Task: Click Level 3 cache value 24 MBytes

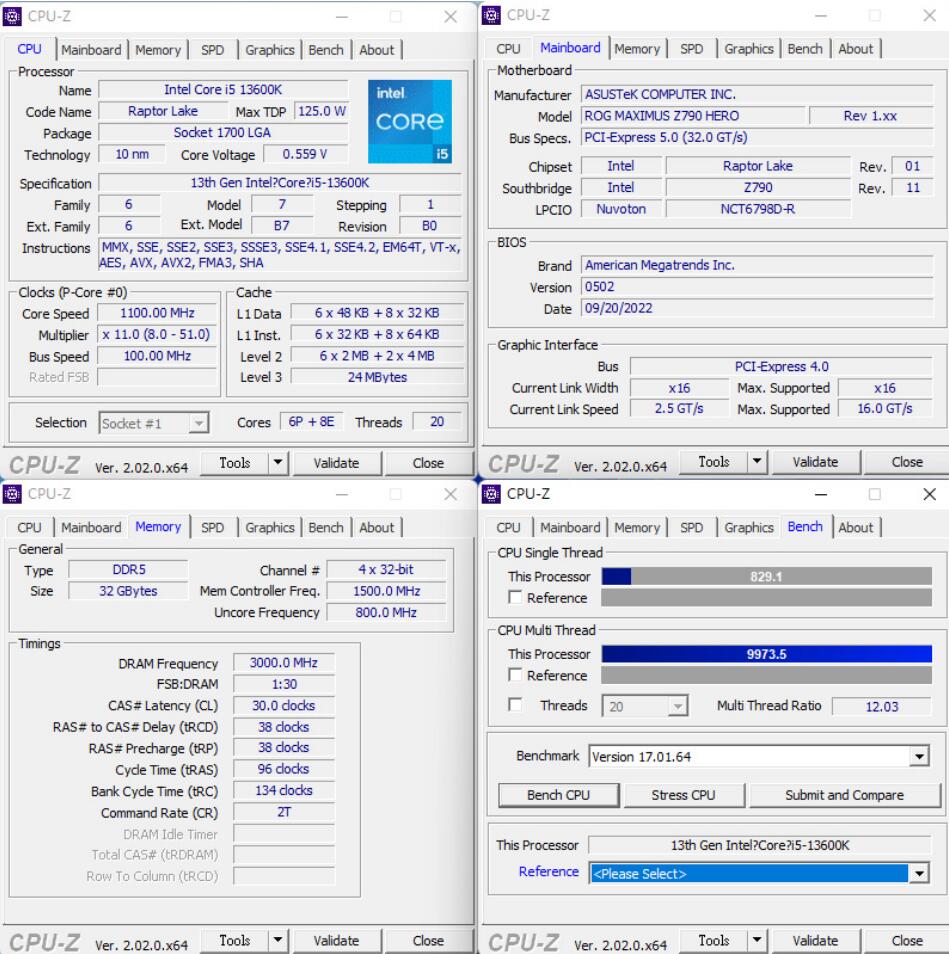Action: (377, 377)
